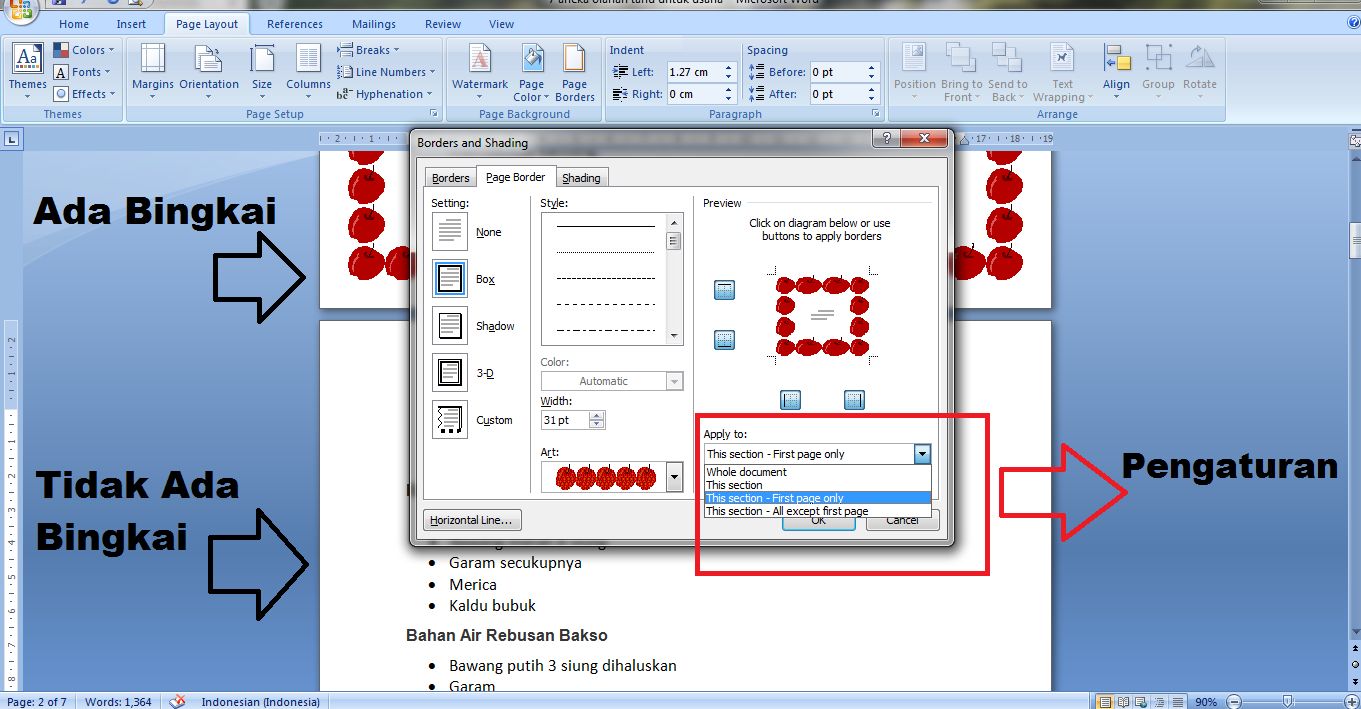Switch to the Shading tab
The image size is (1361, 709).
coord(582,177)
